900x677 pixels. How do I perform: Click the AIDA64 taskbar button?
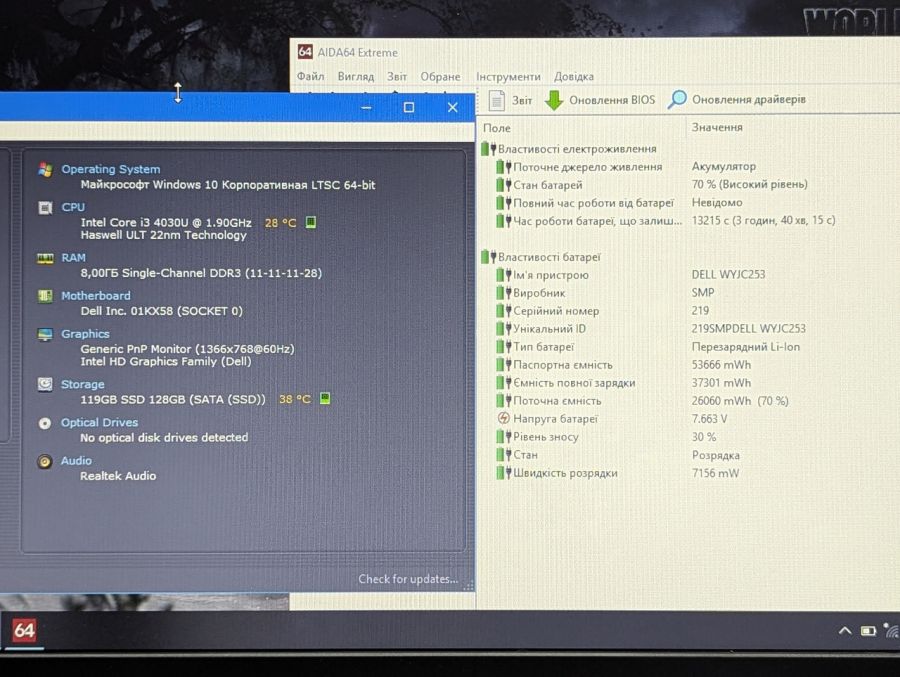click(24, 630)
